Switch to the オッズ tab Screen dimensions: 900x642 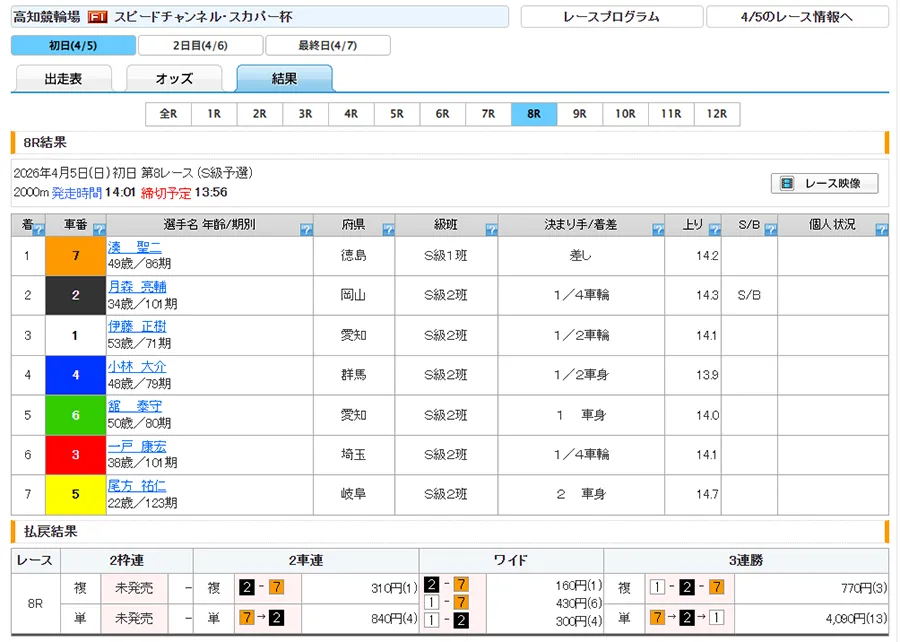tap(174, 79)
